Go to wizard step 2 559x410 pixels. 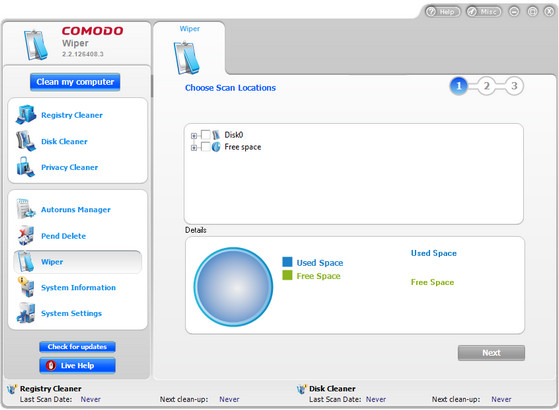click(486, 86)
